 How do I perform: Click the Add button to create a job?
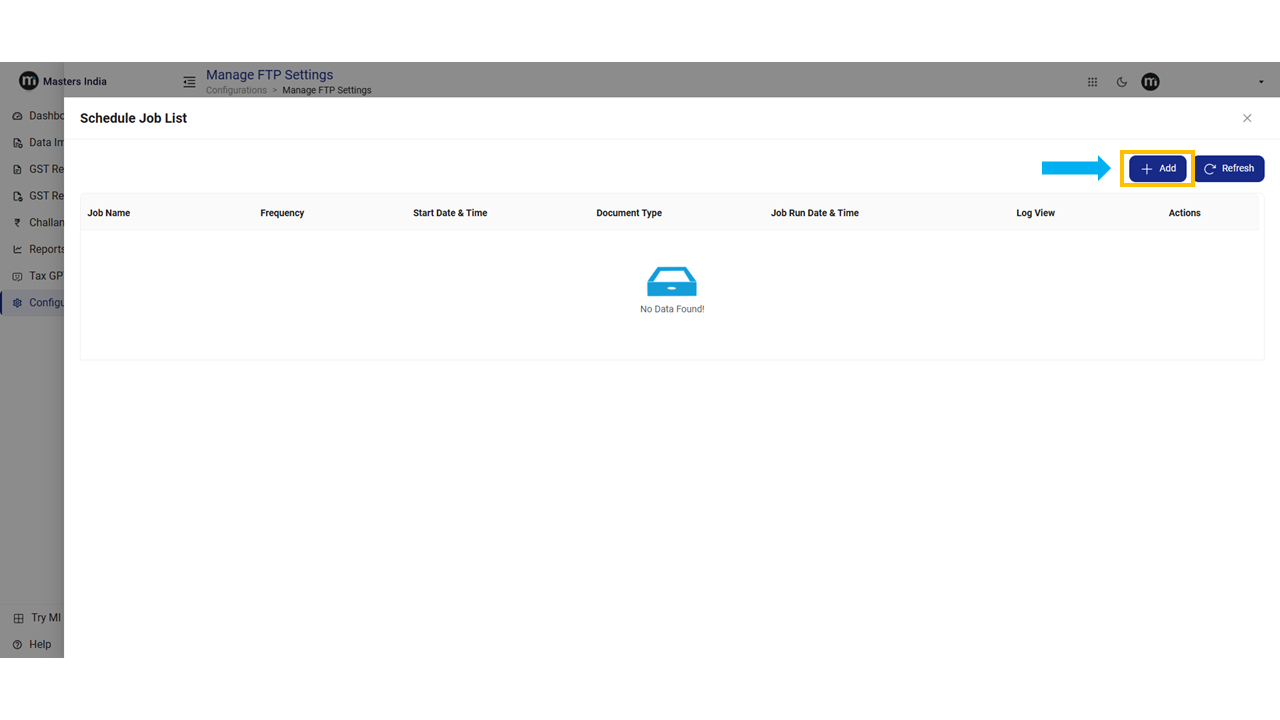click(1158, 169)
